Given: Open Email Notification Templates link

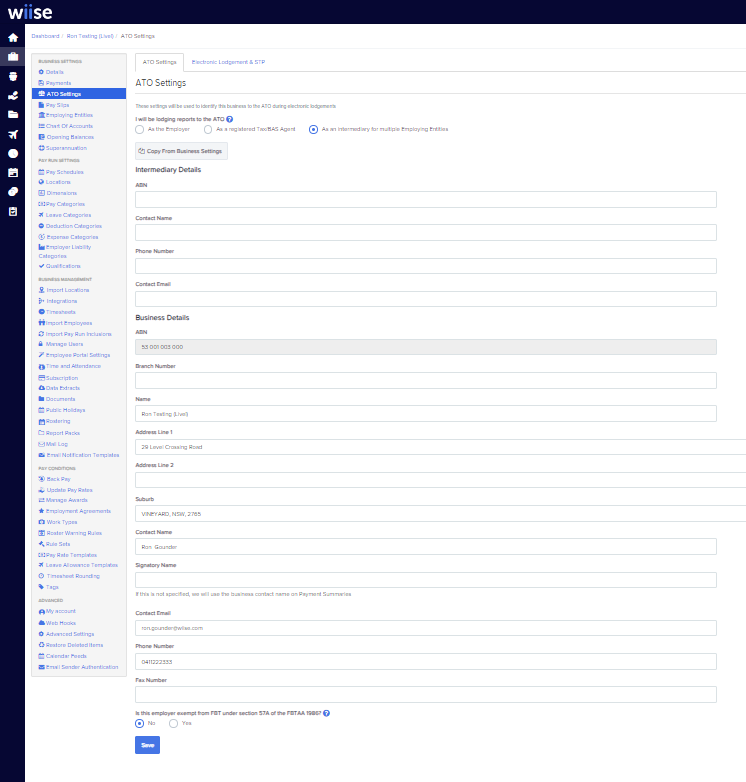Looking at the screenshot, I should coord(83,455).
